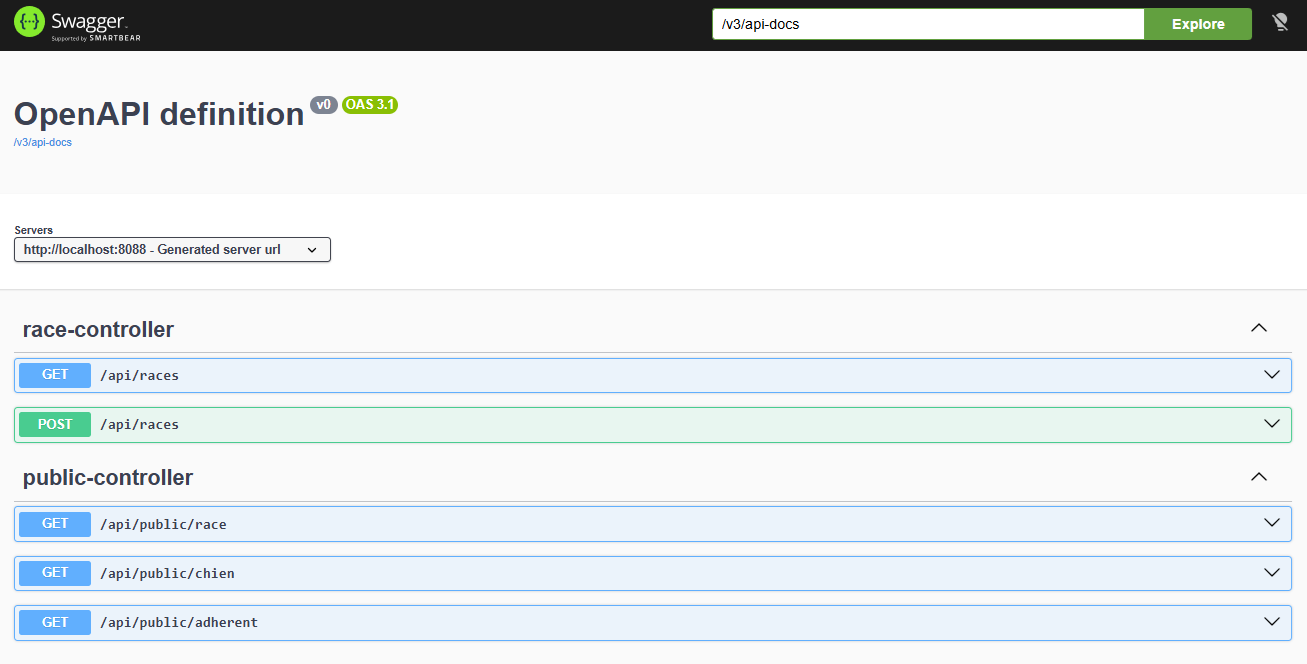The width and height of the screenshot is (1307, 664).
Task: Expand the GET /api/races chevron
Action: tap(1272, 375)
